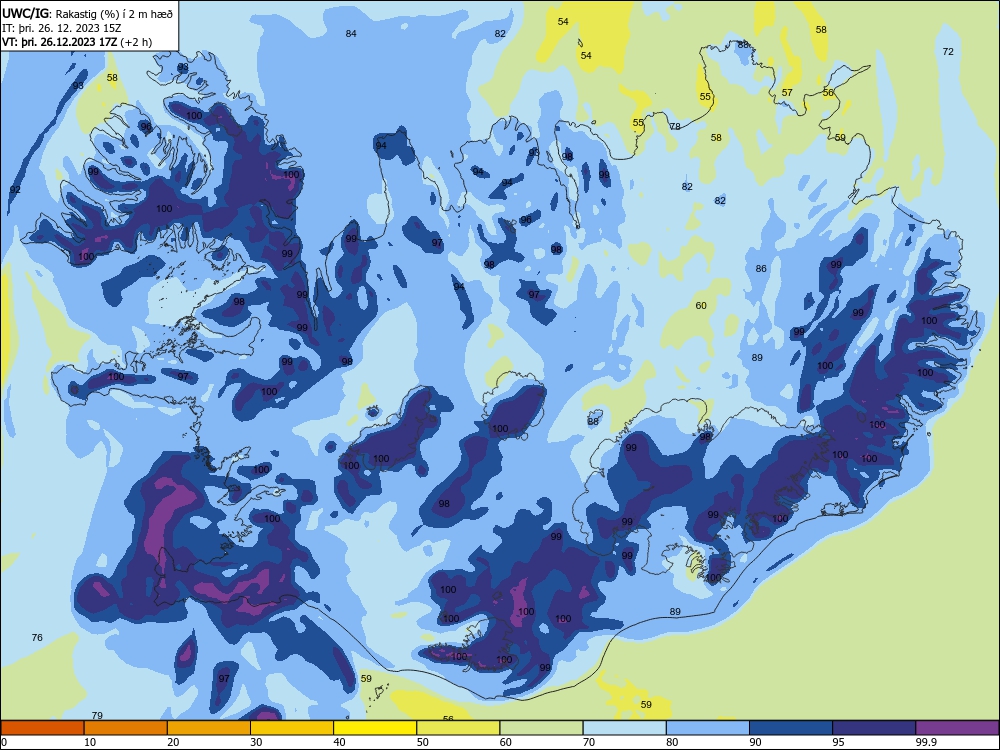
Task: Click legend tick label '50'
Action: click(423, 742)
